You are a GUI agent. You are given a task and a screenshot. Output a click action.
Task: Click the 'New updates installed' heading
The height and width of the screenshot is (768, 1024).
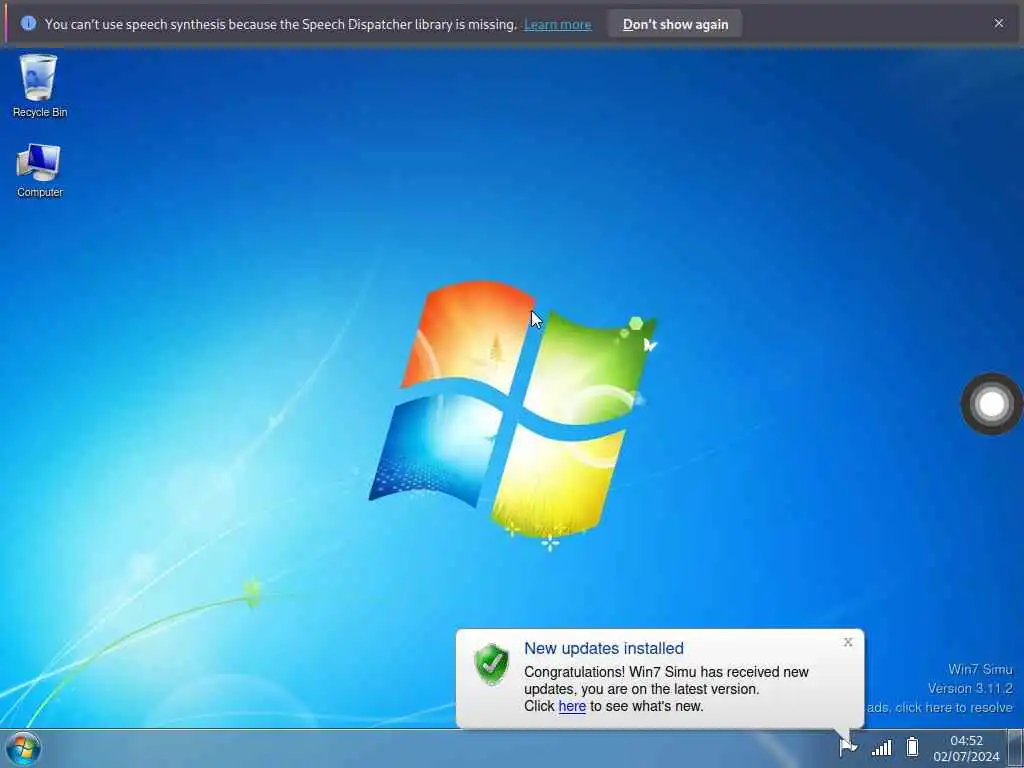pyautogui.click(x=603, y=648)
